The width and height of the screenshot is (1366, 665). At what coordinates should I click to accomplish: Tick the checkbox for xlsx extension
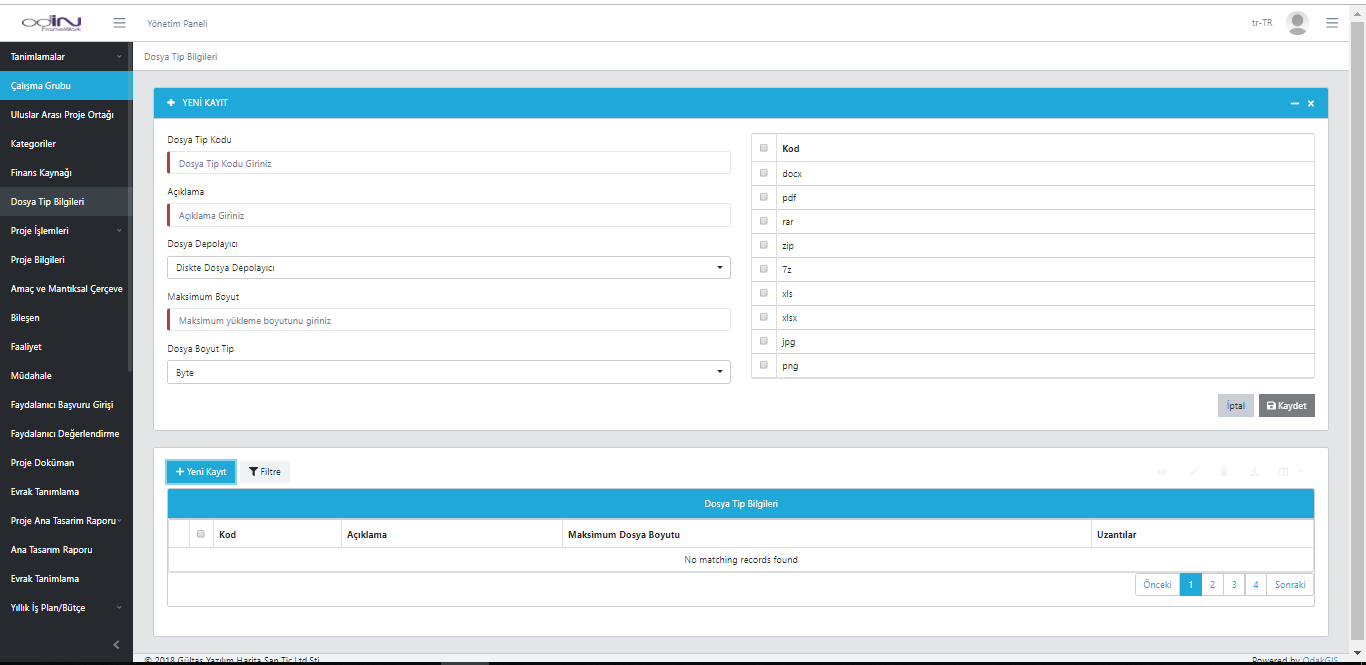[x=764, y=317]
